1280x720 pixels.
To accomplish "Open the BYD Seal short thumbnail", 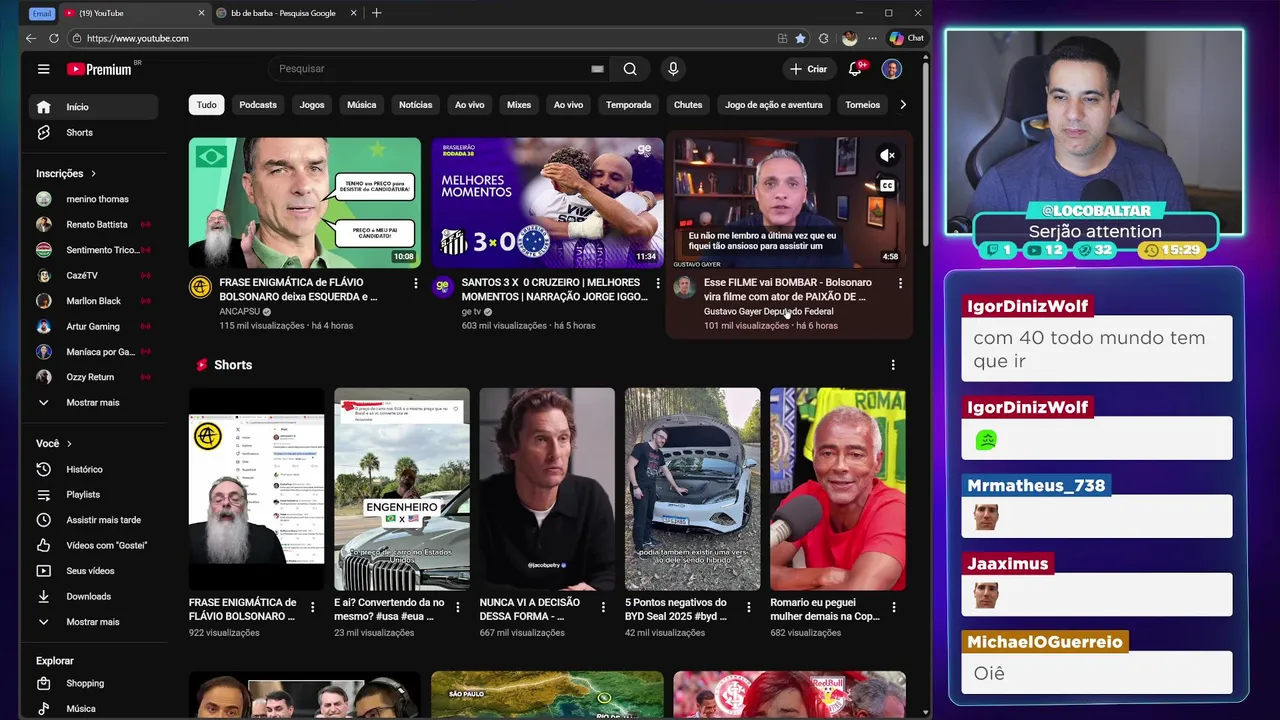I will pos(692,489).
